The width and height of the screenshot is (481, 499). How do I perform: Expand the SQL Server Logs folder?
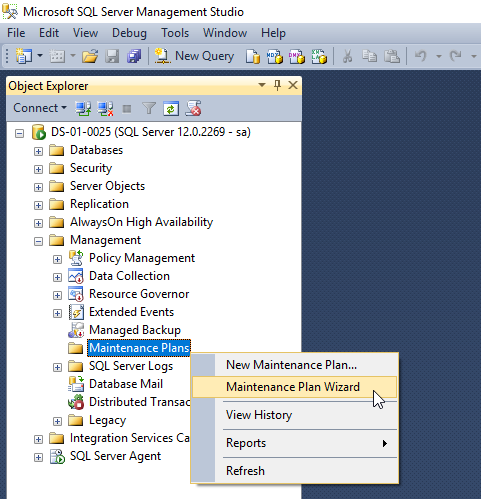57,367
